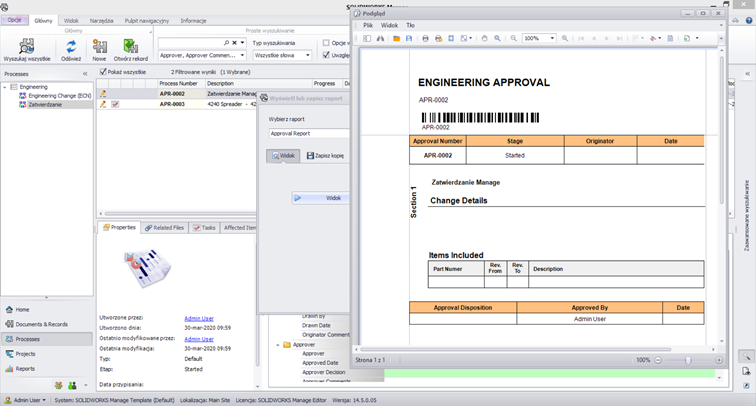
Task: Collapse the Processes panel chevron
Action: click(85, 74)
